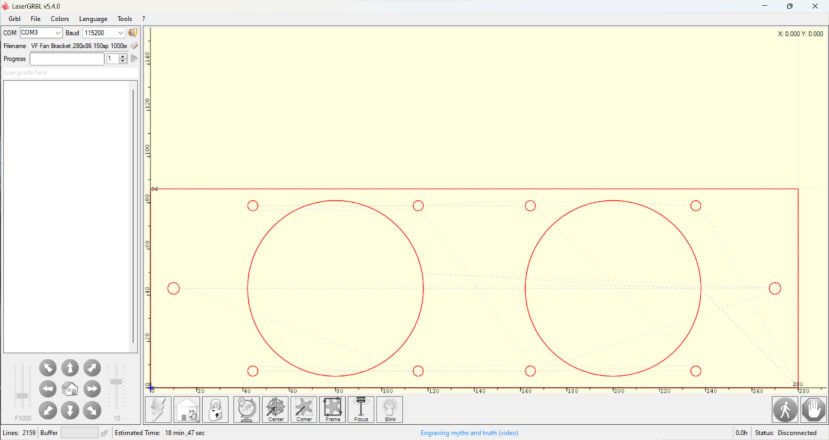Click the 'type gcode here' command input
Viewport: 829px width, 440px height.
pyautogui.click(x=70, y=72)
